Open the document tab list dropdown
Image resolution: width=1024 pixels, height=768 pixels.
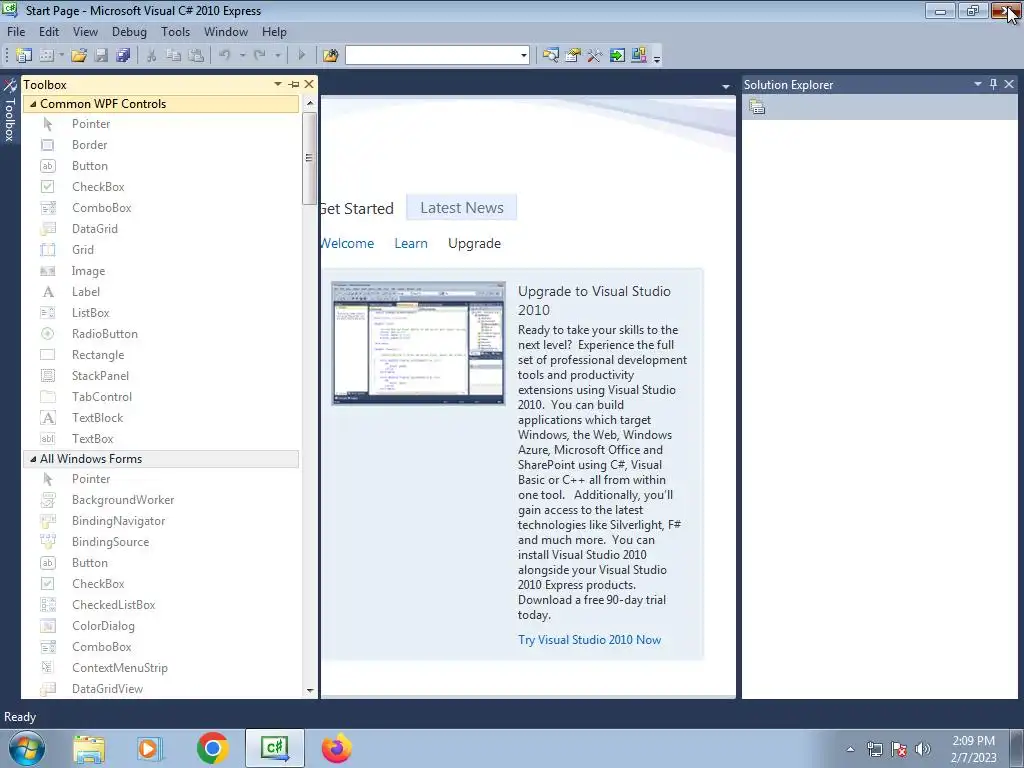click(726, 86)
